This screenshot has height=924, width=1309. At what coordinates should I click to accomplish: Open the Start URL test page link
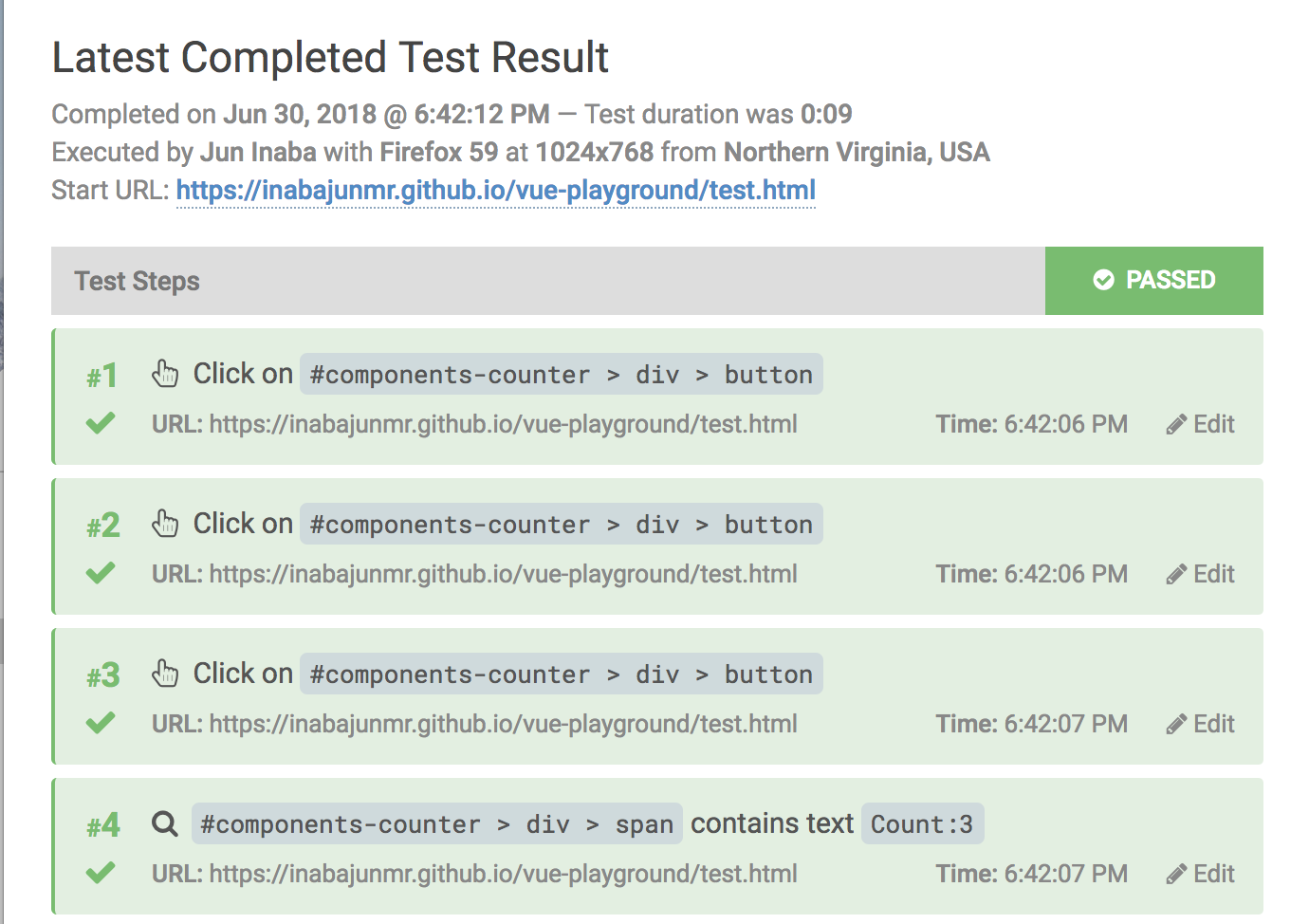(495, 190)
